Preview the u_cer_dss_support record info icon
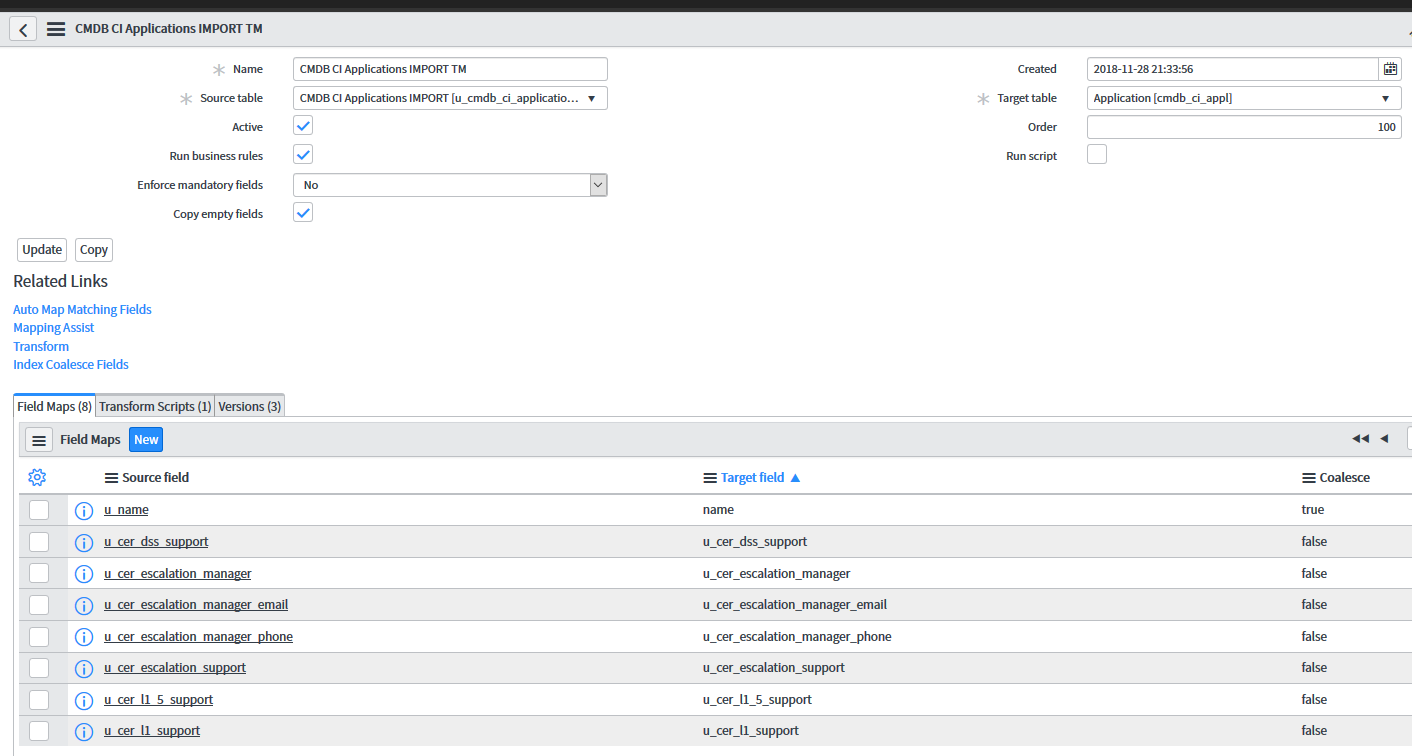 (85, 542)
